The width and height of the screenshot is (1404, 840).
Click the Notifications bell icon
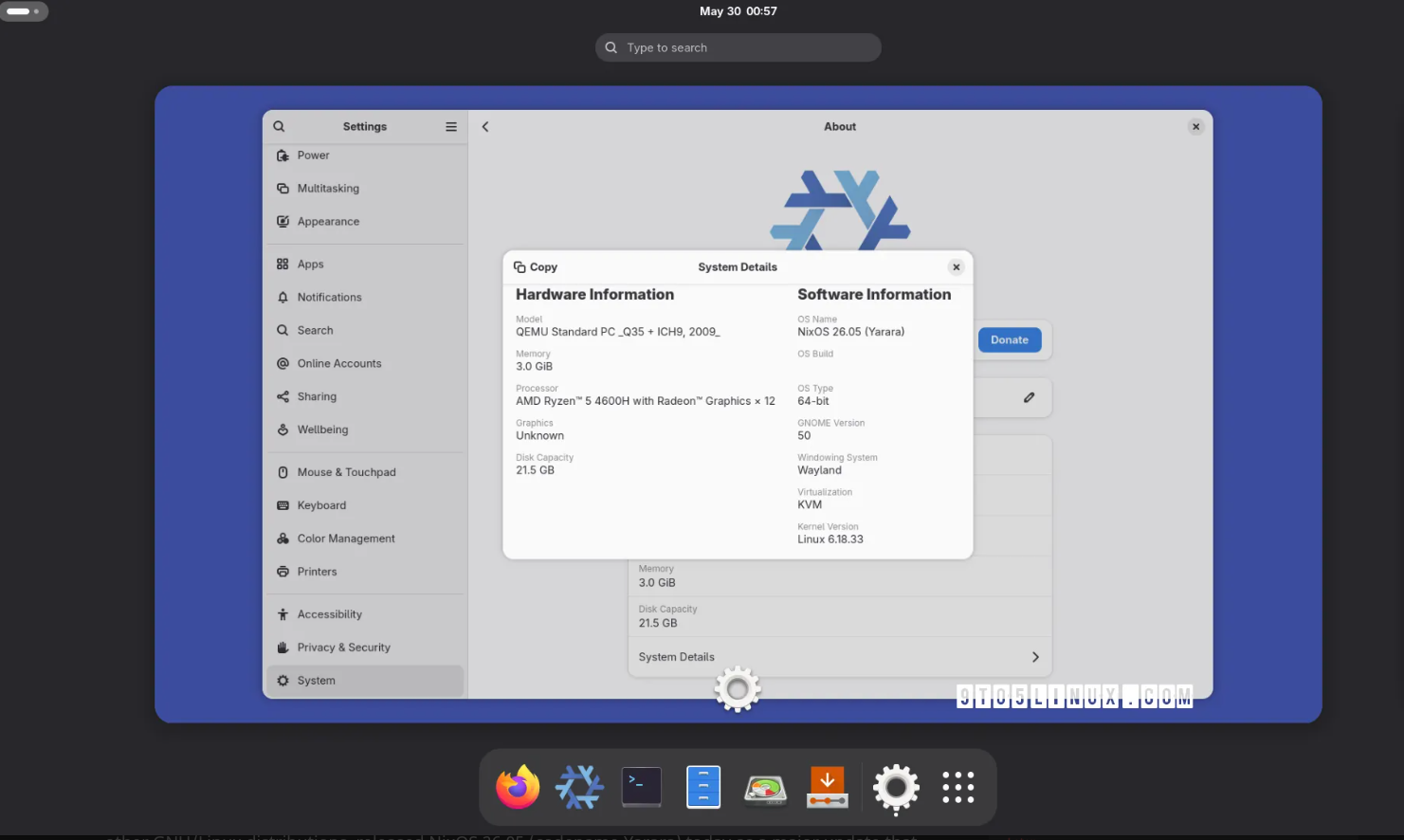283,298
